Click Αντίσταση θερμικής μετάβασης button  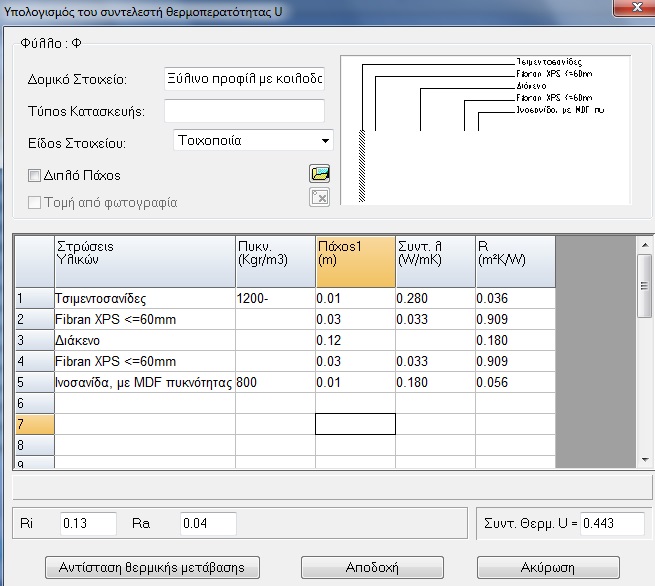pyautogui.click(x=152, y=567)
